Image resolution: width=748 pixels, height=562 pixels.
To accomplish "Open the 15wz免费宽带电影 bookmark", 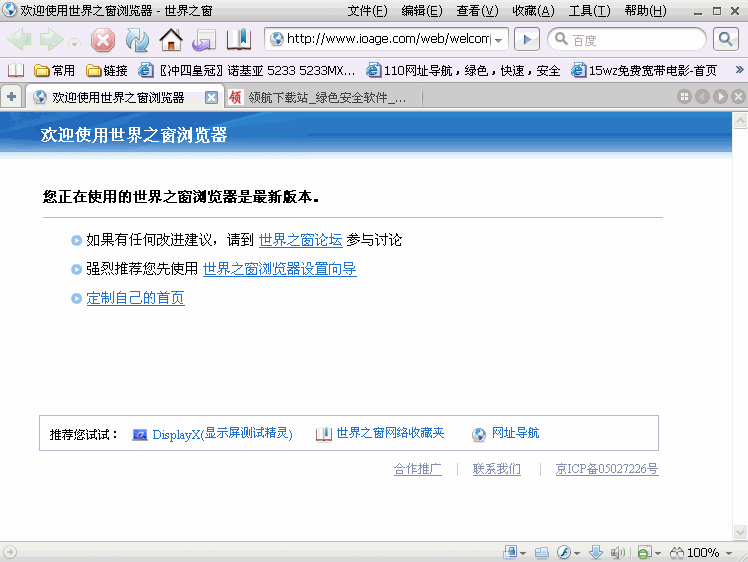I will pyautogui.click(x=644, y=71).
